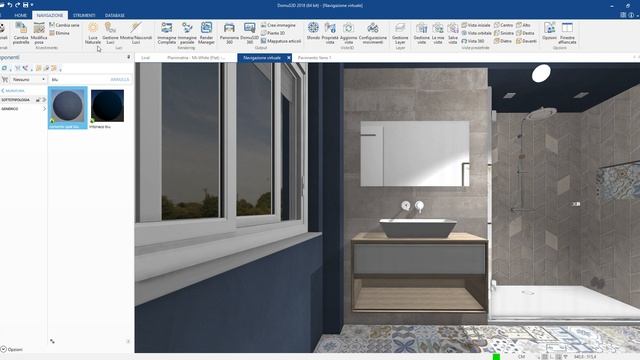Click the green indicator in status bar
This screenshot has height=360, width=640.
[x=496, y=357]
